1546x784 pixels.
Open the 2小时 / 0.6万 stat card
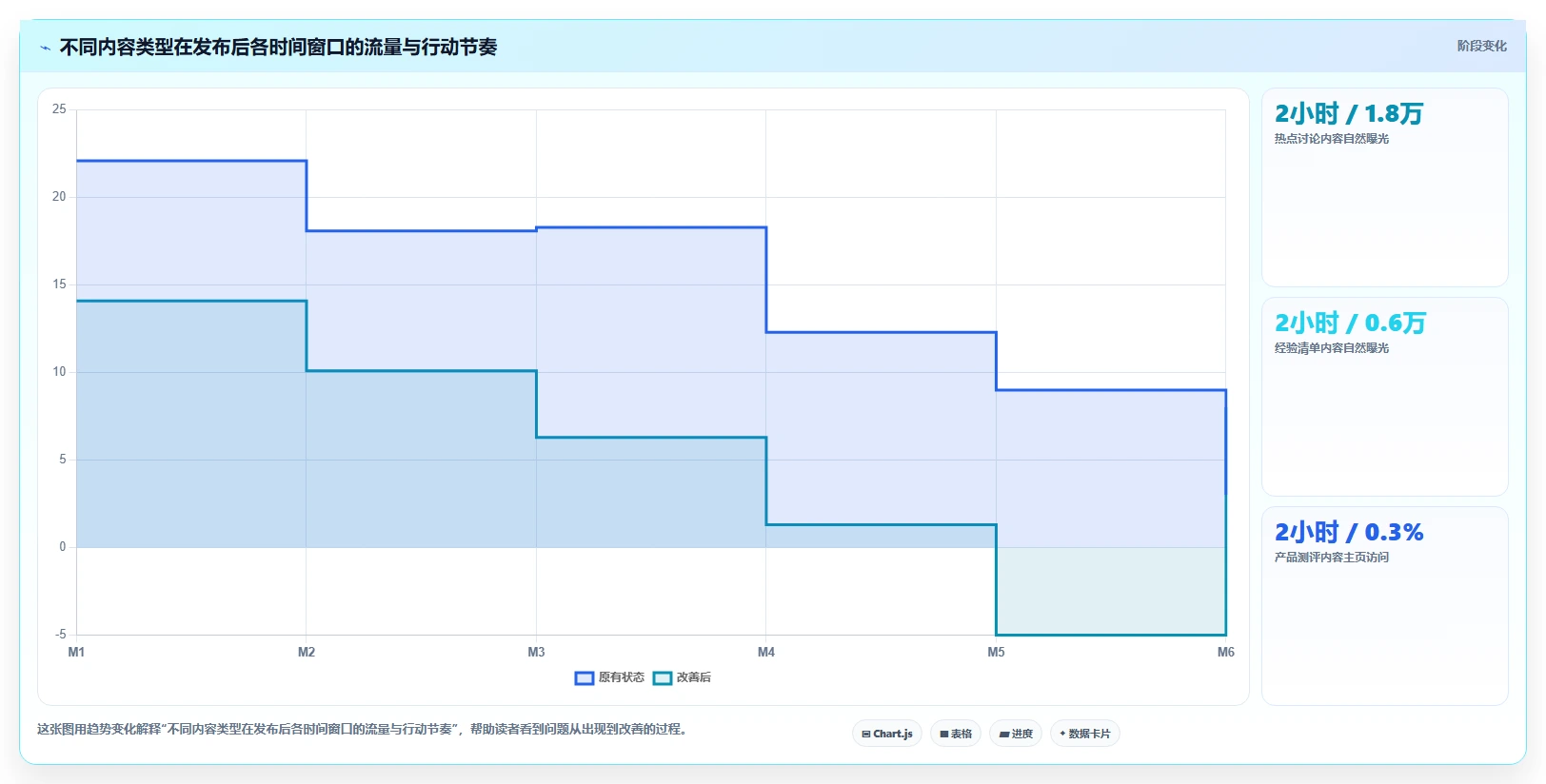pyautogui.click(x=1385, y=397)
